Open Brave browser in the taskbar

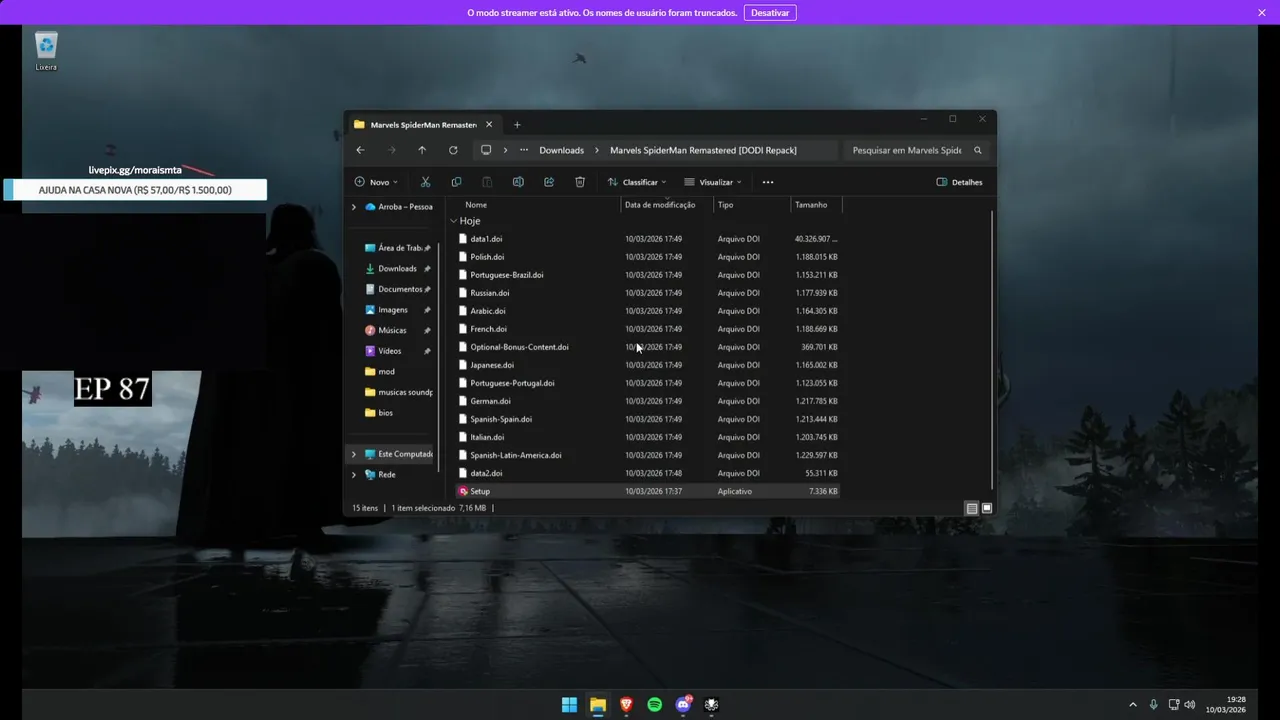click(626, 704)
